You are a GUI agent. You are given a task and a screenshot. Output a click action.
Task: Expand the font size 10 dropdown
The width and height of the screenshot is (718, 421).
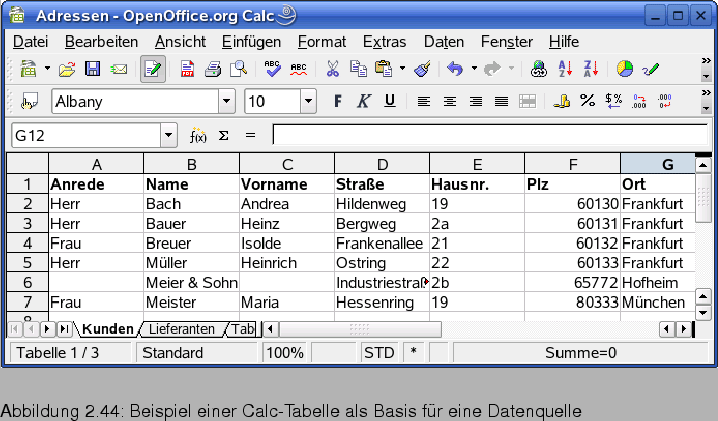308,101
